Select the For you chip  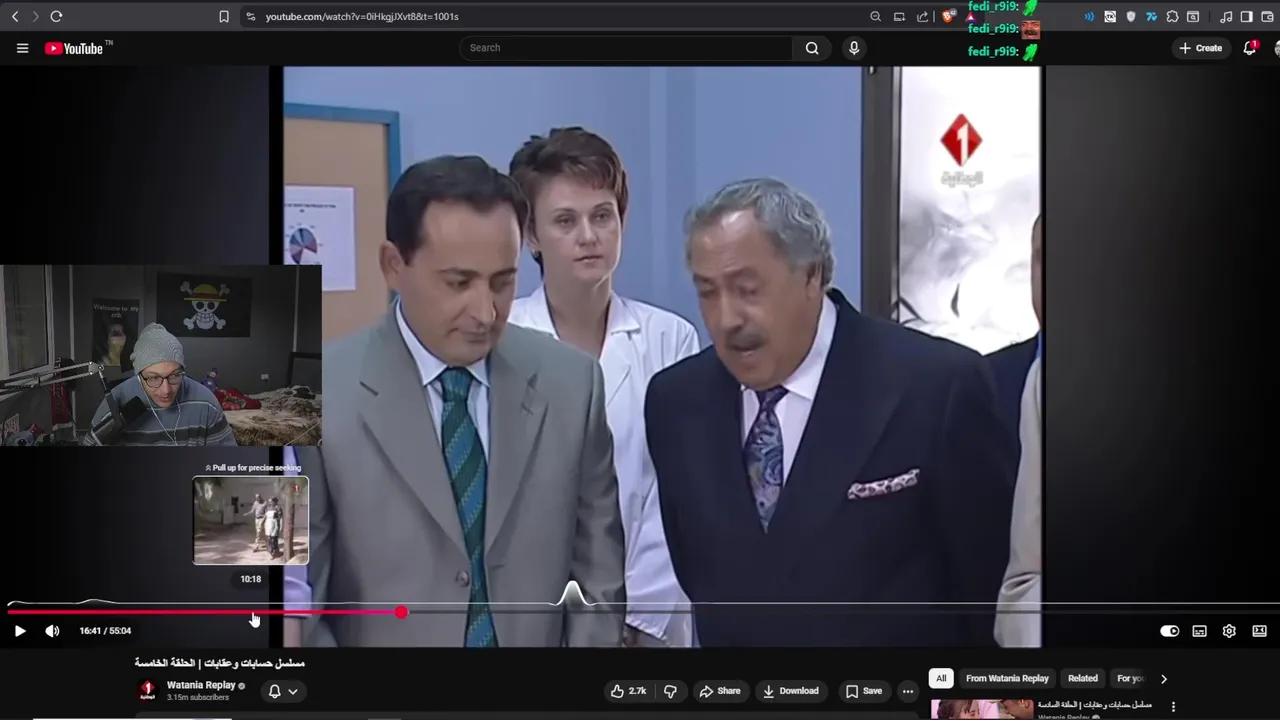tap(1129, 678)
